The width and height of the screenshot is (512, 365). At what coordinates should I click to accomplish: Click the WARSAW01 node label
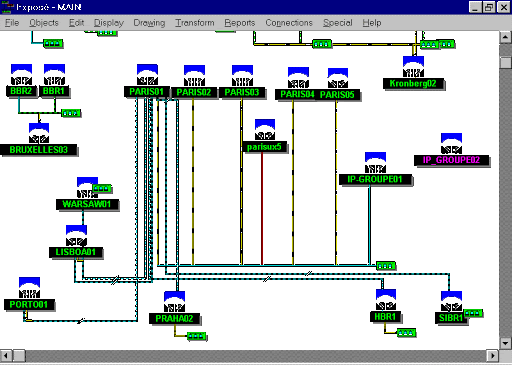[87, 204]
